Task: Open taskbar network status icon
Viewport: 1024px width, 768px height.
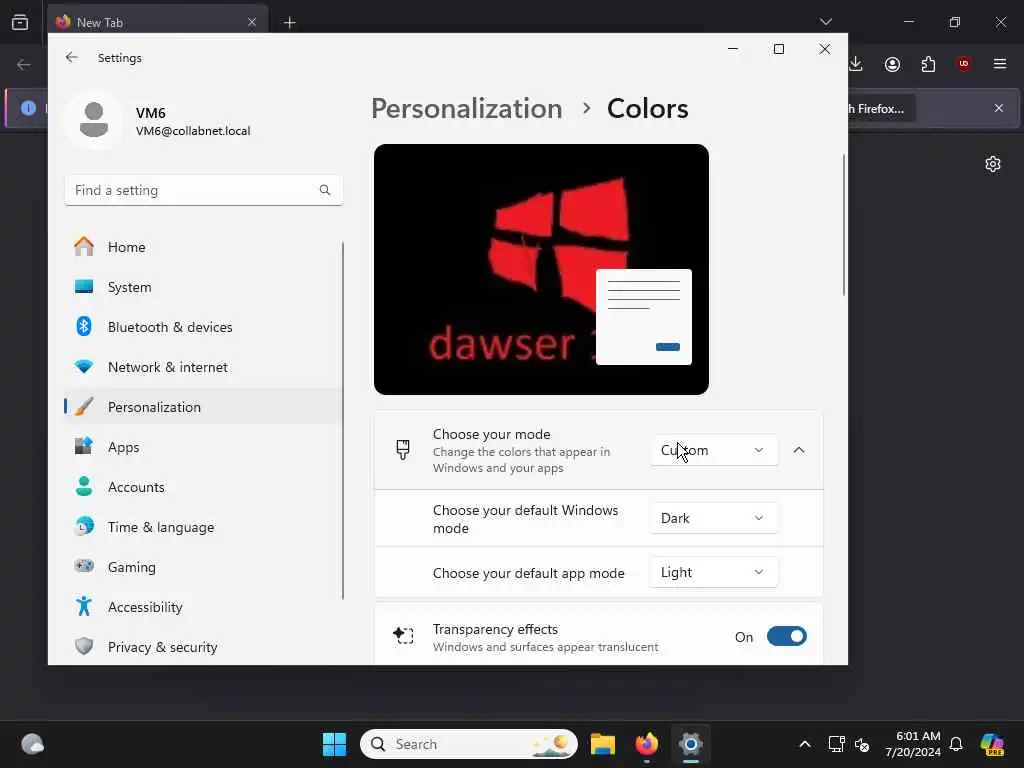Action: [836, 744]
